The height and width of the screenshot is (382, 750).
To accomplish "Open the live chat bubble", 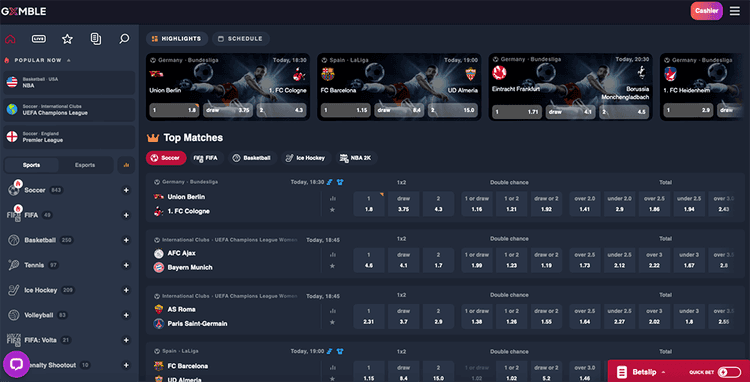I will click(16, 364).
